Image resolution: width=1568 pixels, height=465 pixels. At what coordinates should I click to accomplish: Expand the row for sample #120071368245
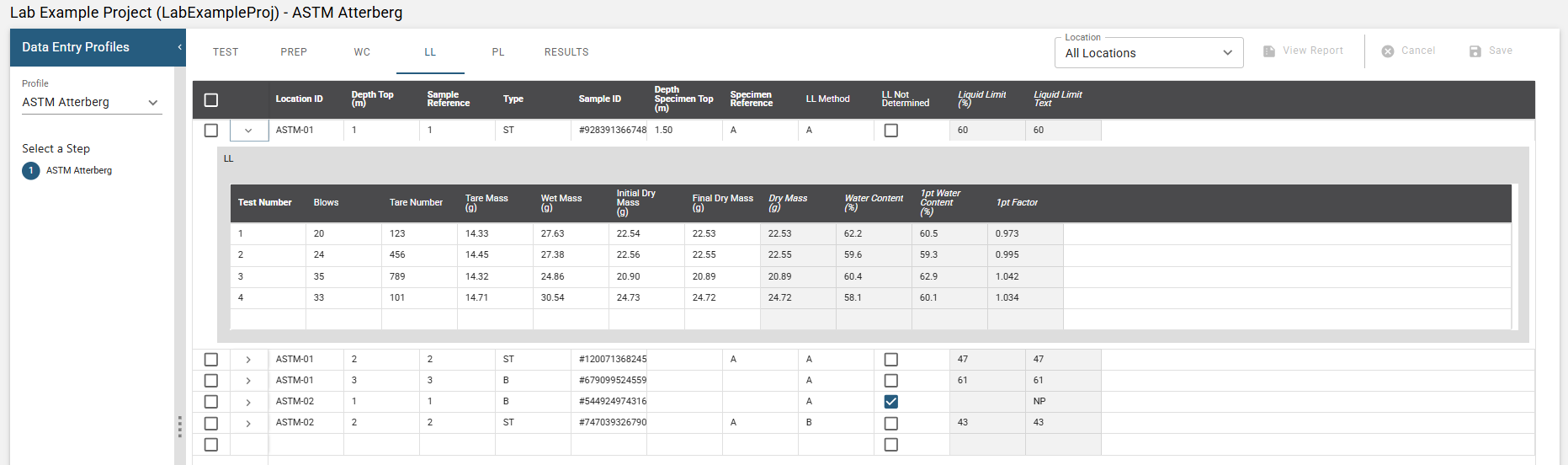248,360
